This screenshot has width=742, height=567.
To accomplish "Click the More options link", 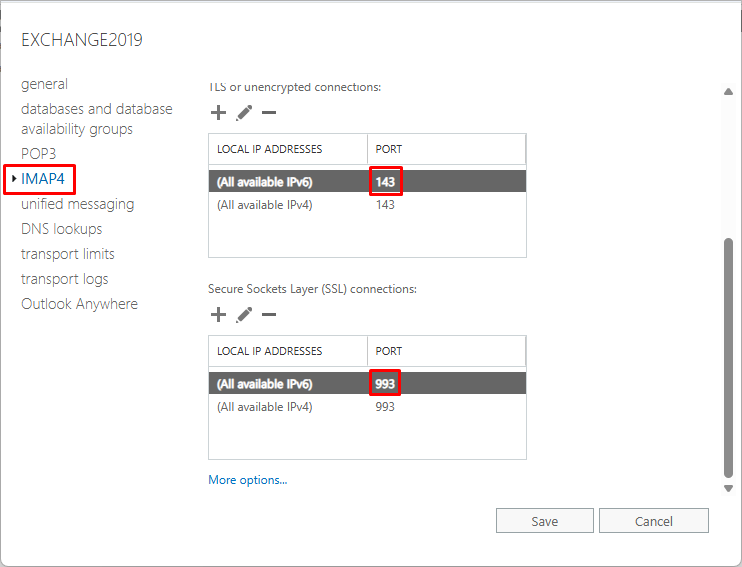I will tap(247, 480).
